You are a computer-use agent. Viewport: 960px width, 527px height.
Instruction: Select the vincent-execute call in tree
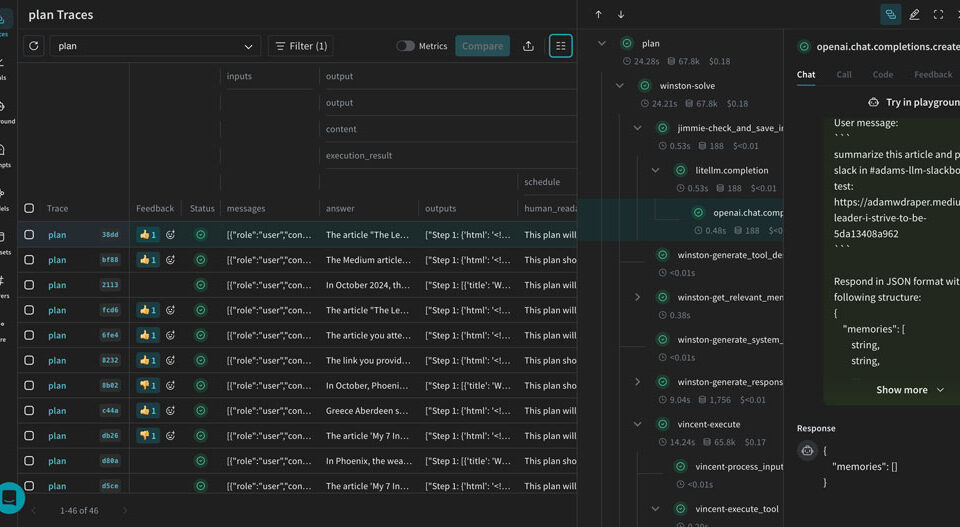click(708, 424)
